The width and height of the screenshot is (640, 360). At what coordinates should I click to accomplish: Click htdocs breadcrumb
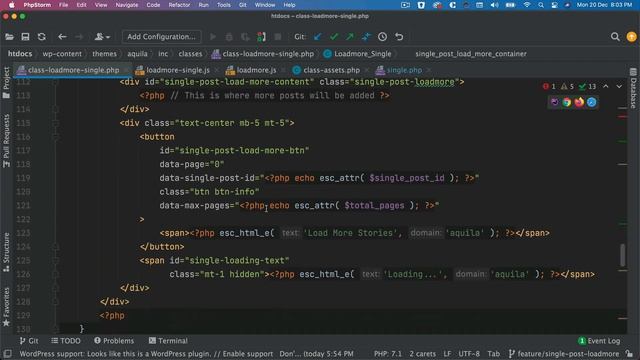pyautogui.click(x=20, y=54)
